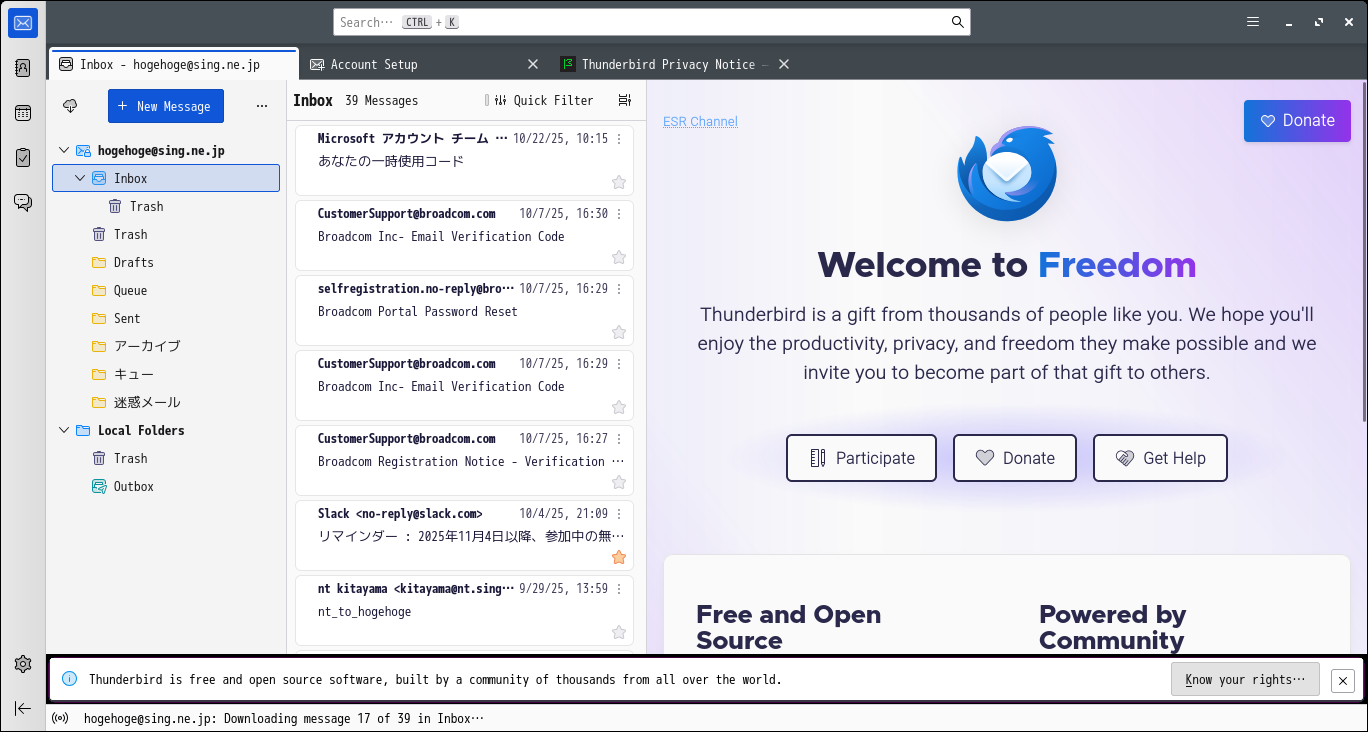Click the Get Messages cloud icon
1368x732 pixels.
pos(70,106)
